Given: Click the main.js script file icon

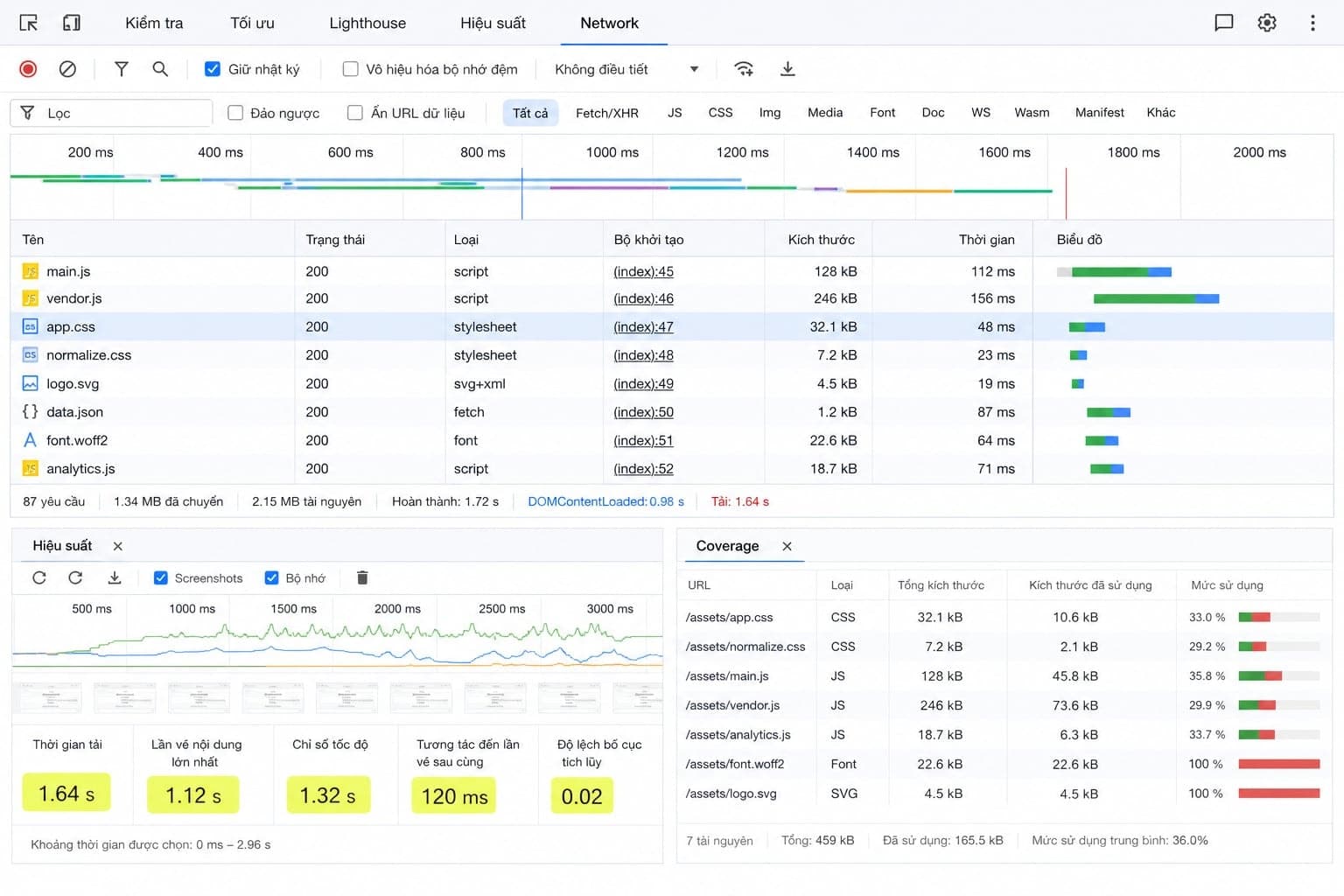Looking at the screenshot, I should click(30, 271).
